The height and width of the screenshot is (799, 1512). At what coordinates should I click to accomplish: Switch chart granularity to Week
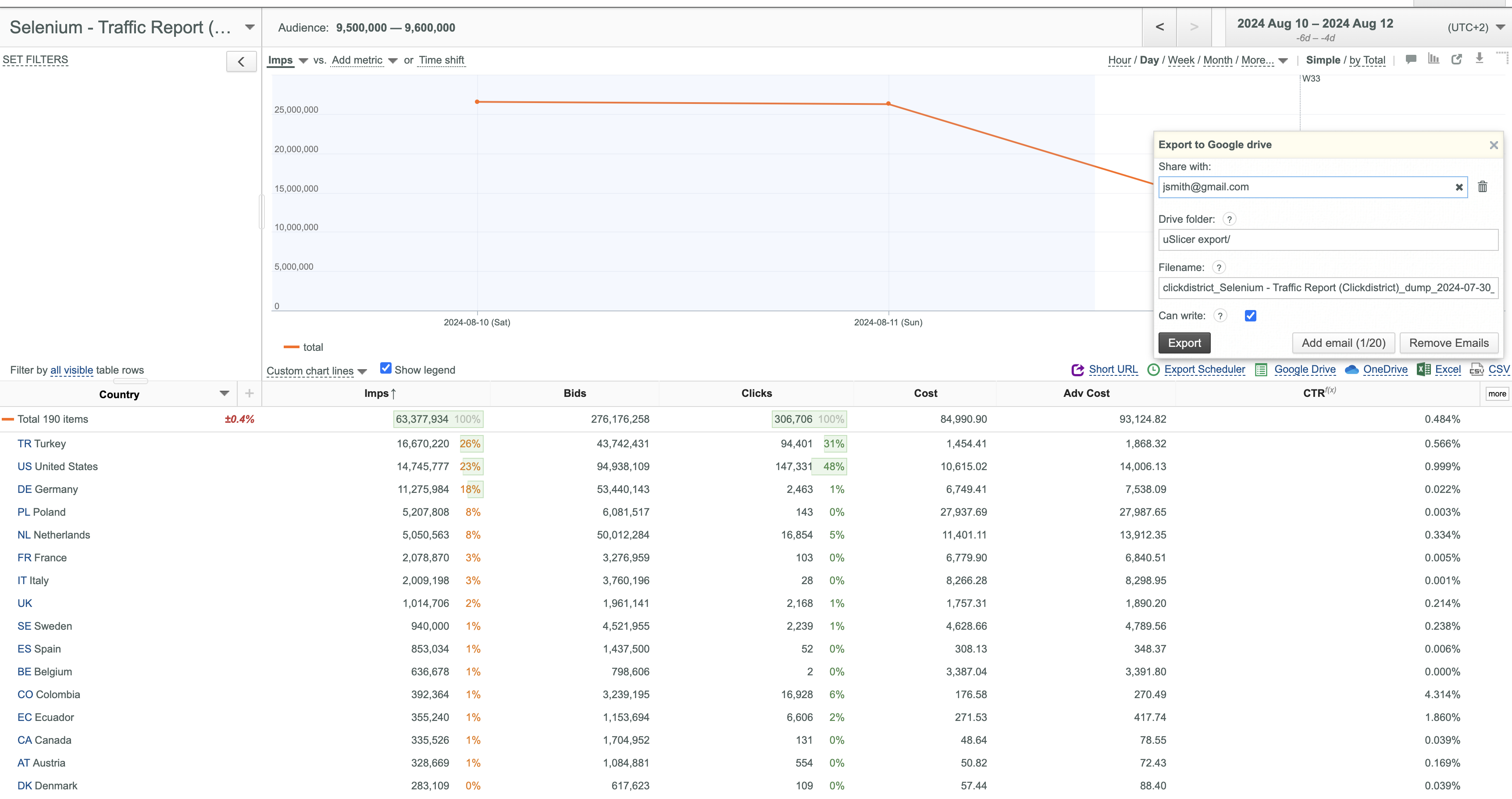(1181, 60)
